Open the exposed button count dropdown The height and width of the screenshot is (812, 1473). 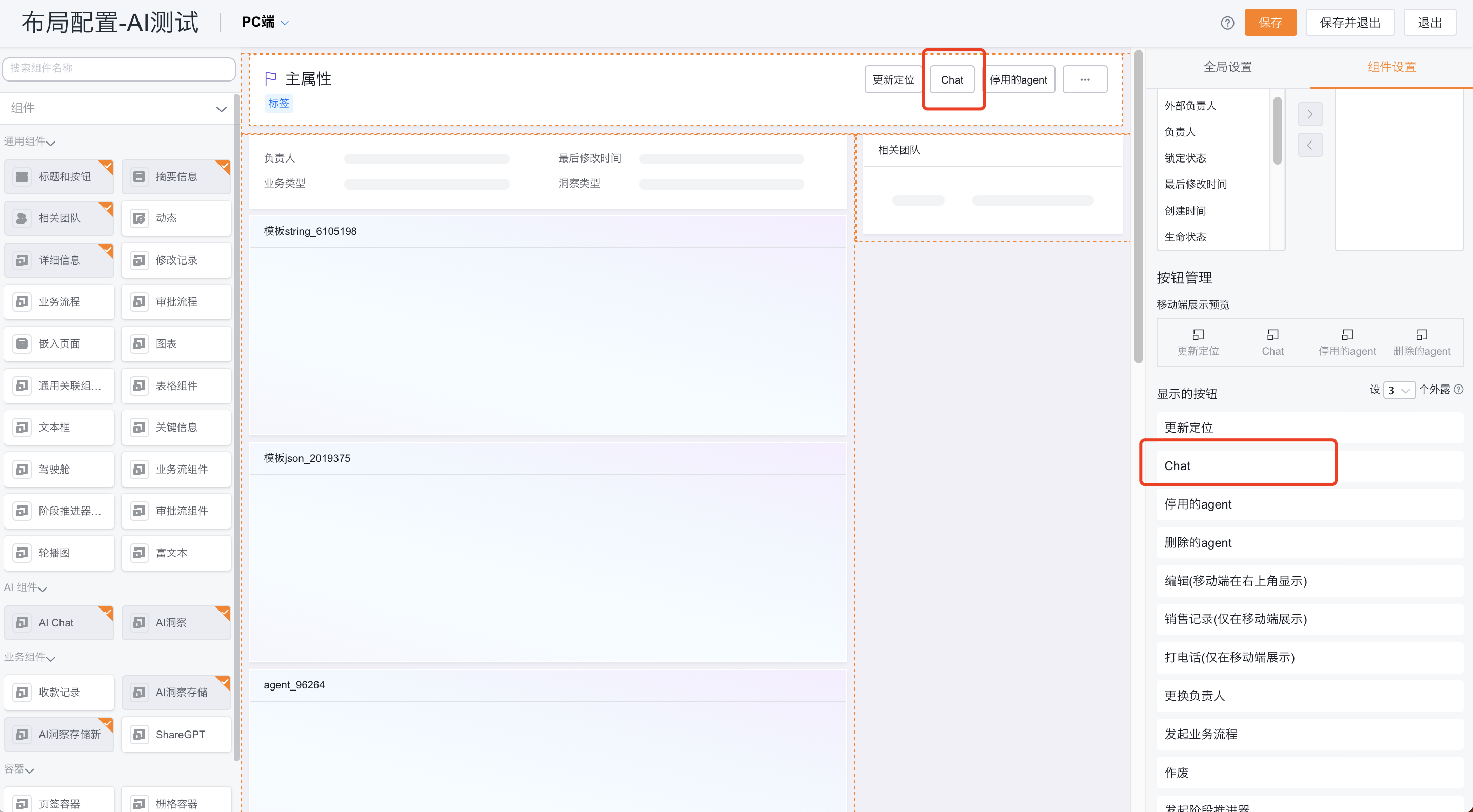(x=1399, y=390)
